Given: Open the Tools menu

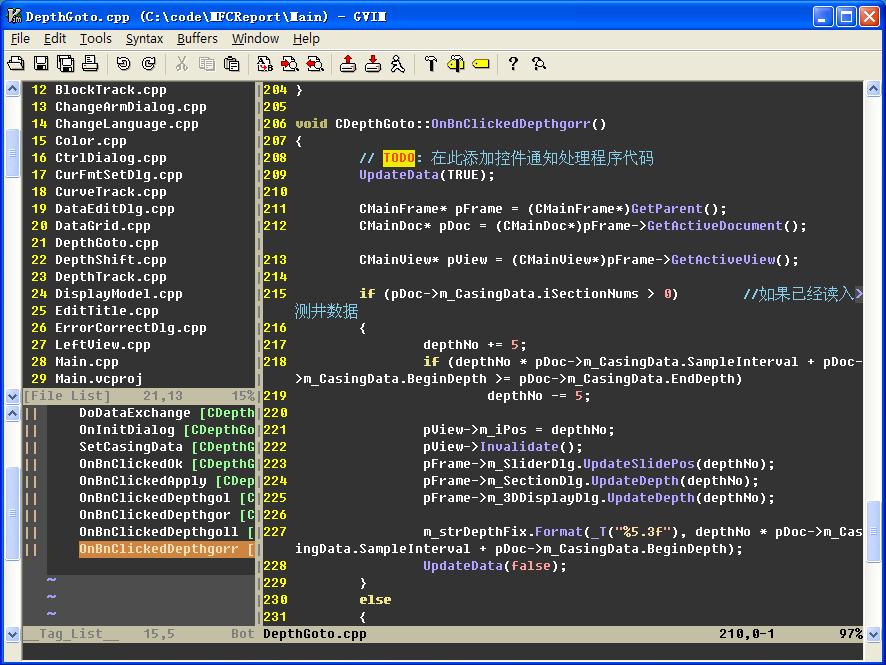Looking at the screenshot, I should click(96, 38).
